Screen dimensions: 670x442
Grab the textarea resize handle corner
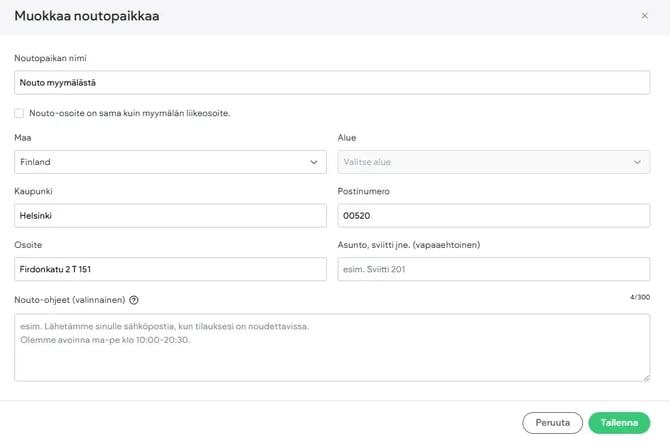(x=645, y=377)
